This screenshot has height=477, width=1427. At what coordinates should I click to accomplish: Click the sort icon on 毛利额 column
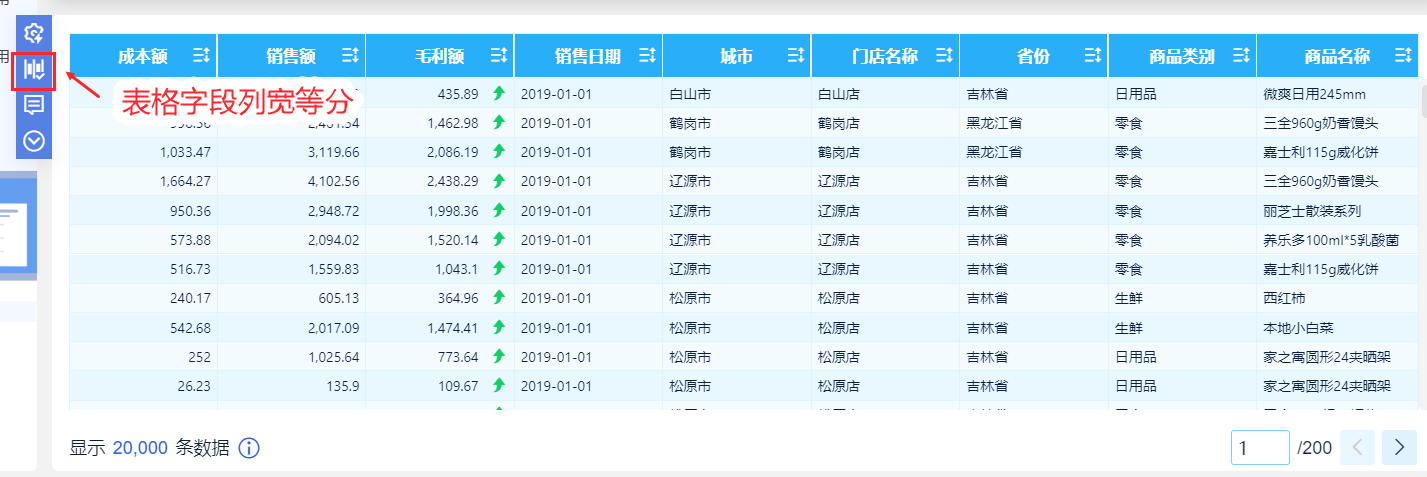pyautogui.click(x=498, y=56)
